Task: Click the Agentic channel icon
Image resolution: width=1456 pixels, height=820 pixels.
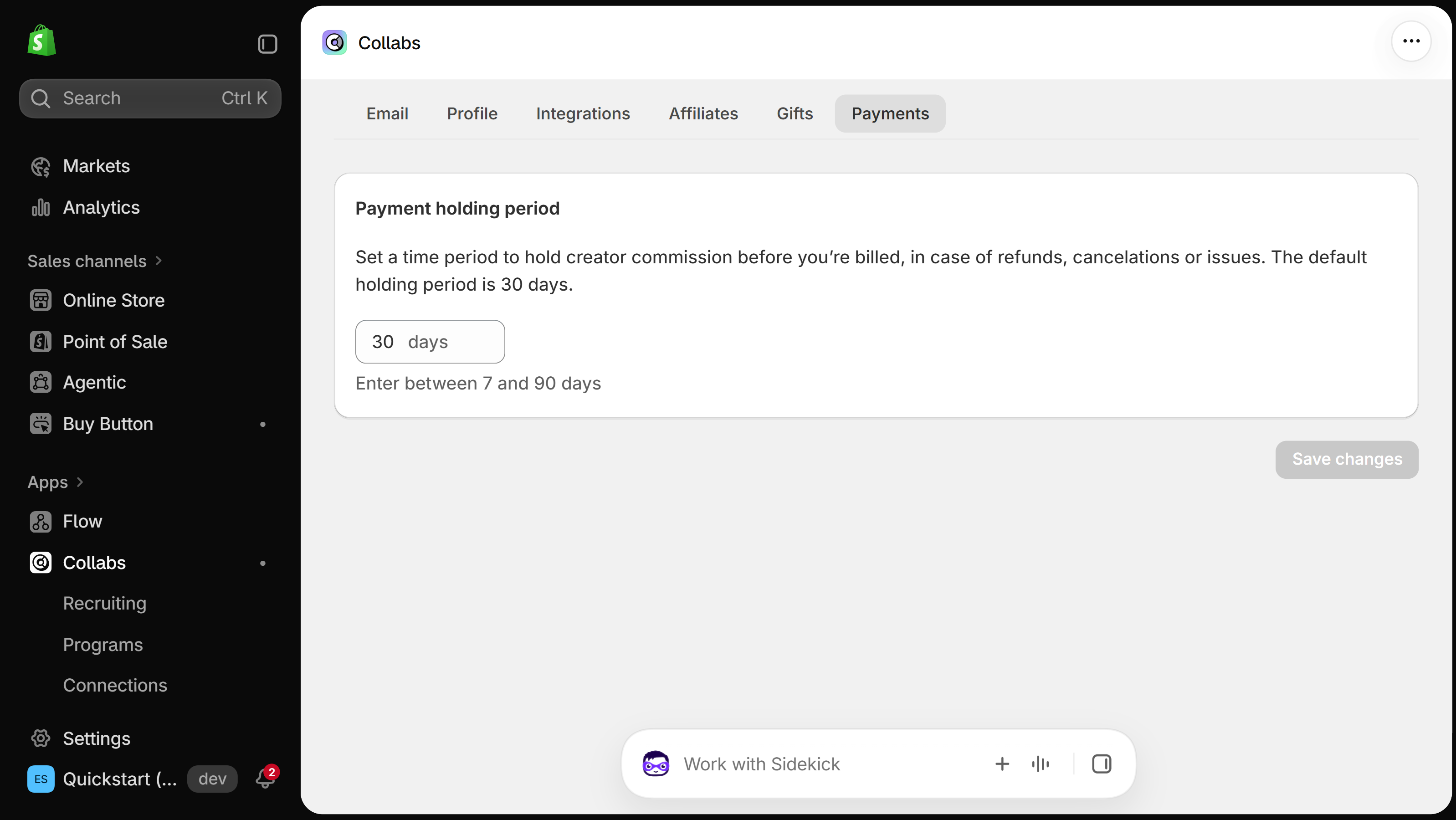Action: tap(41, 383)
